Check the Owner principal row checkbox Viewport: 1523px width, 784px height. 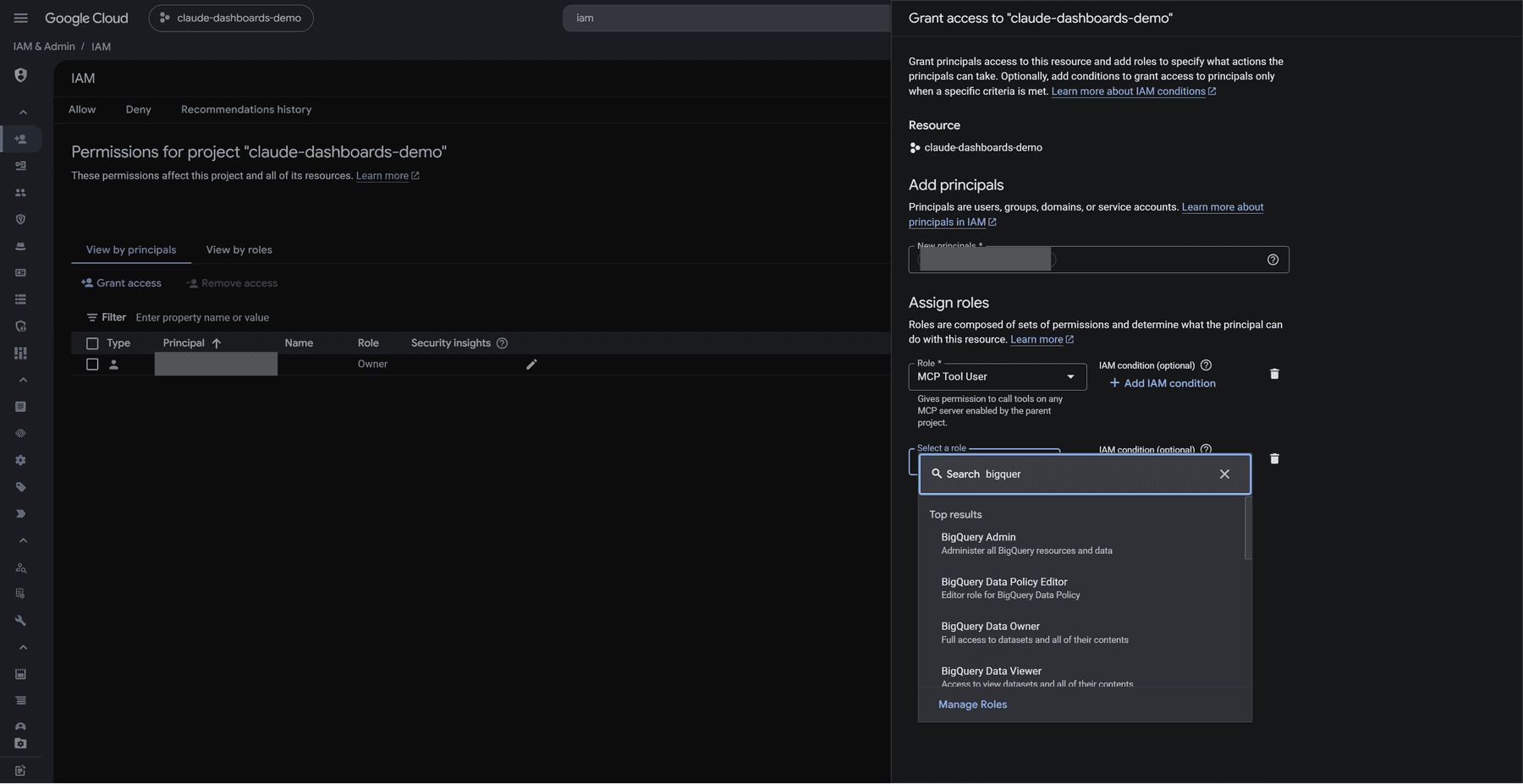pyautogui.click(x=92, y=365)
